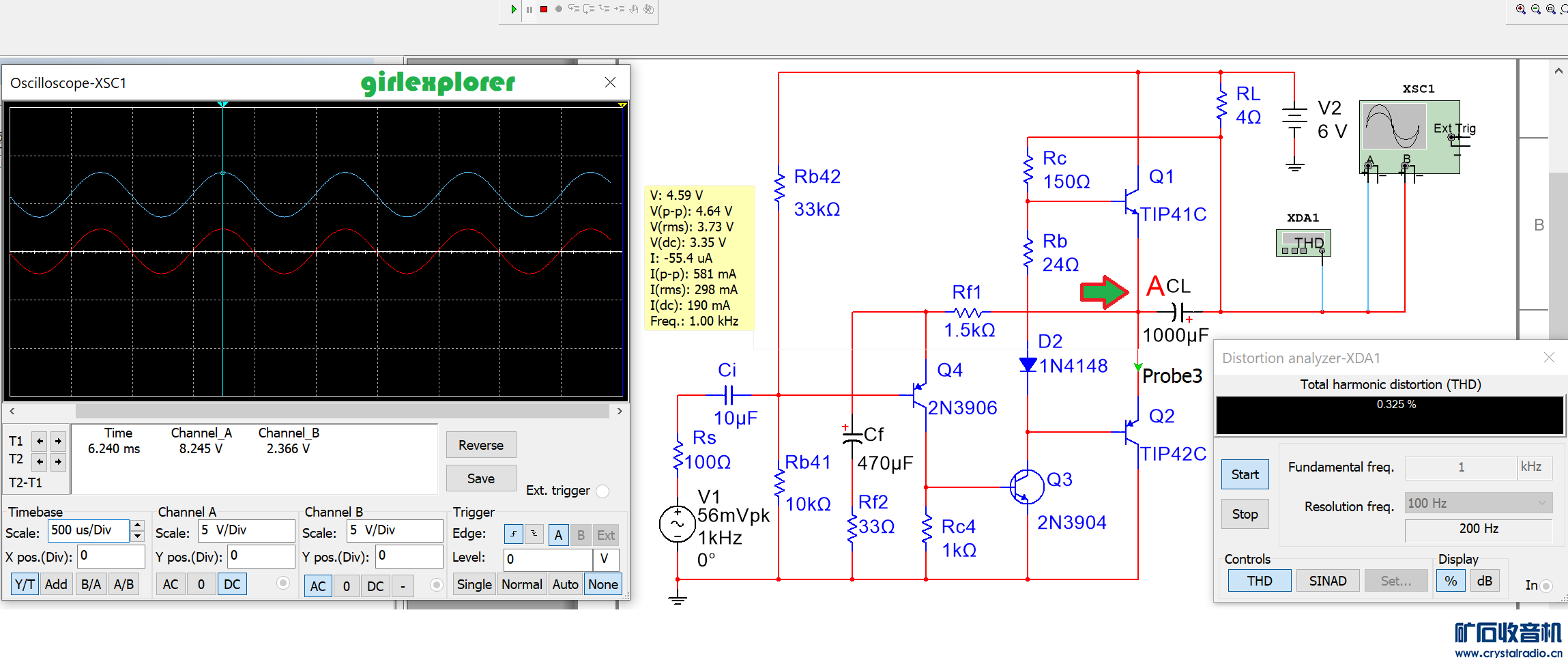Viewport: 1568px width, 662px height.
Task: Run the simulation with the green play icon
Action: click(x=513, y=10)
